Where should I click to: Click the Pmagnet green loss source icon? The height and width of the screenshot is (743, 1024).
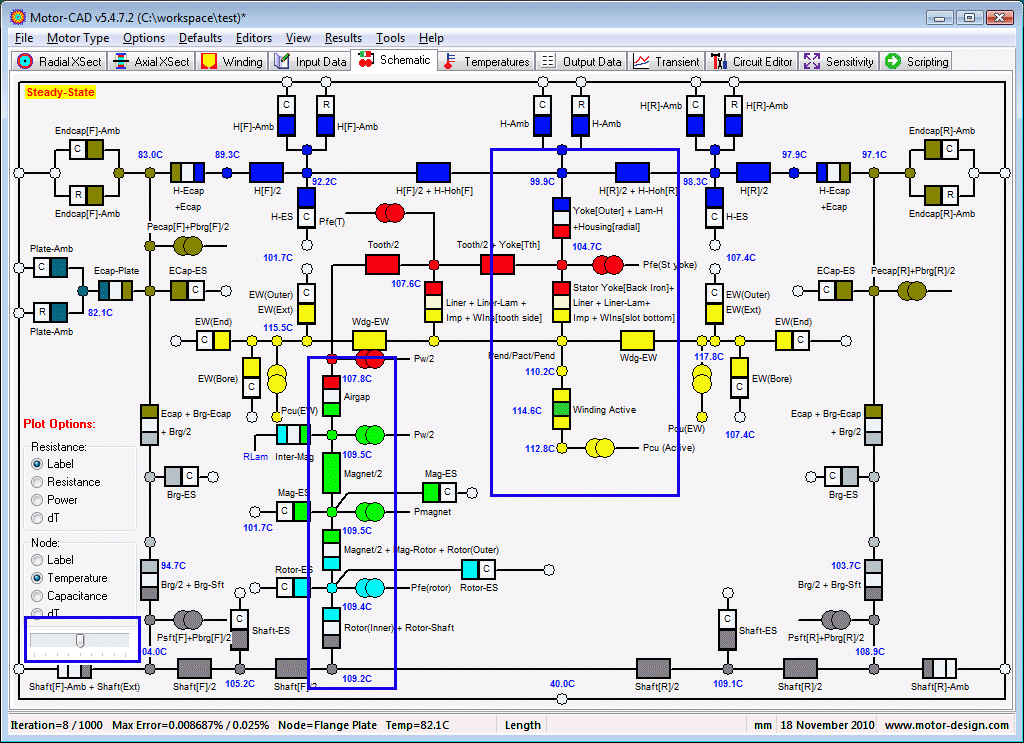click(x=370, y=511)
